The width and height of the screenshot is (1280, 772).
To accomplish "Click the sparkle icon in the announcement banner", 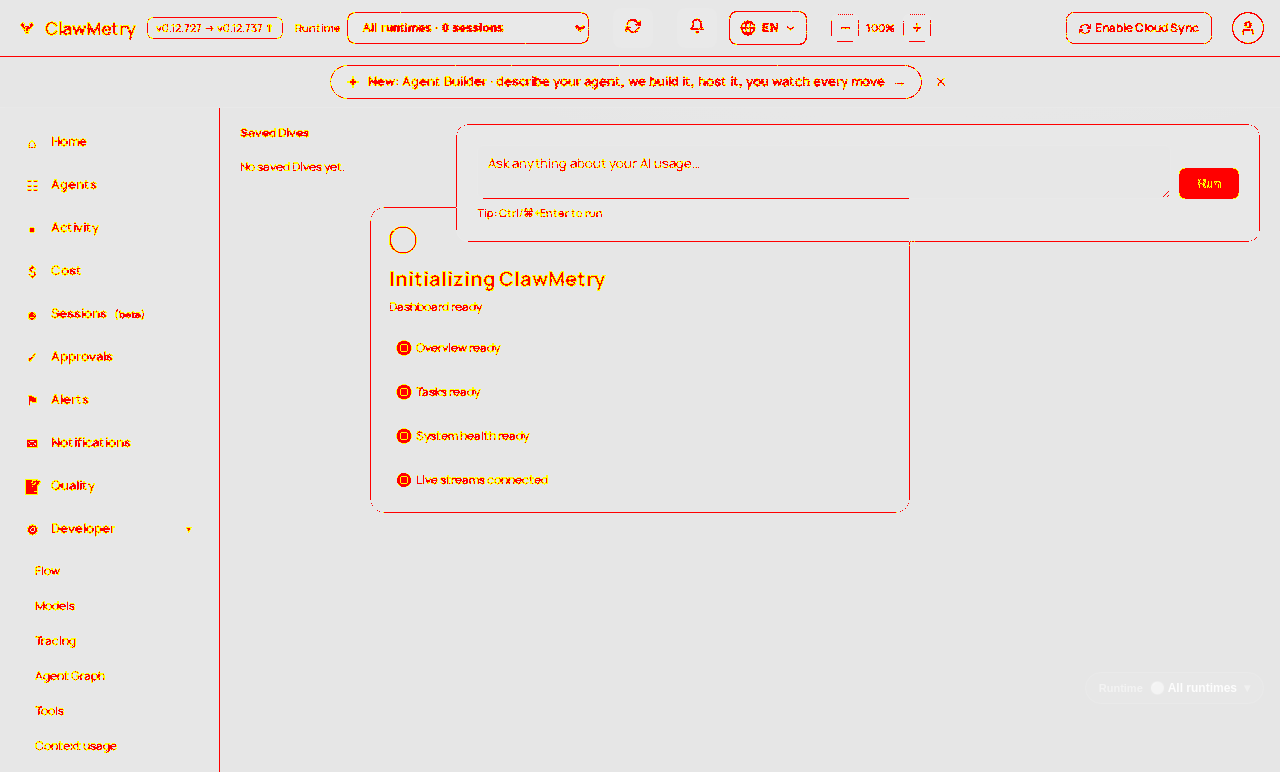I will pyautogui.click(x=353, y=82).
